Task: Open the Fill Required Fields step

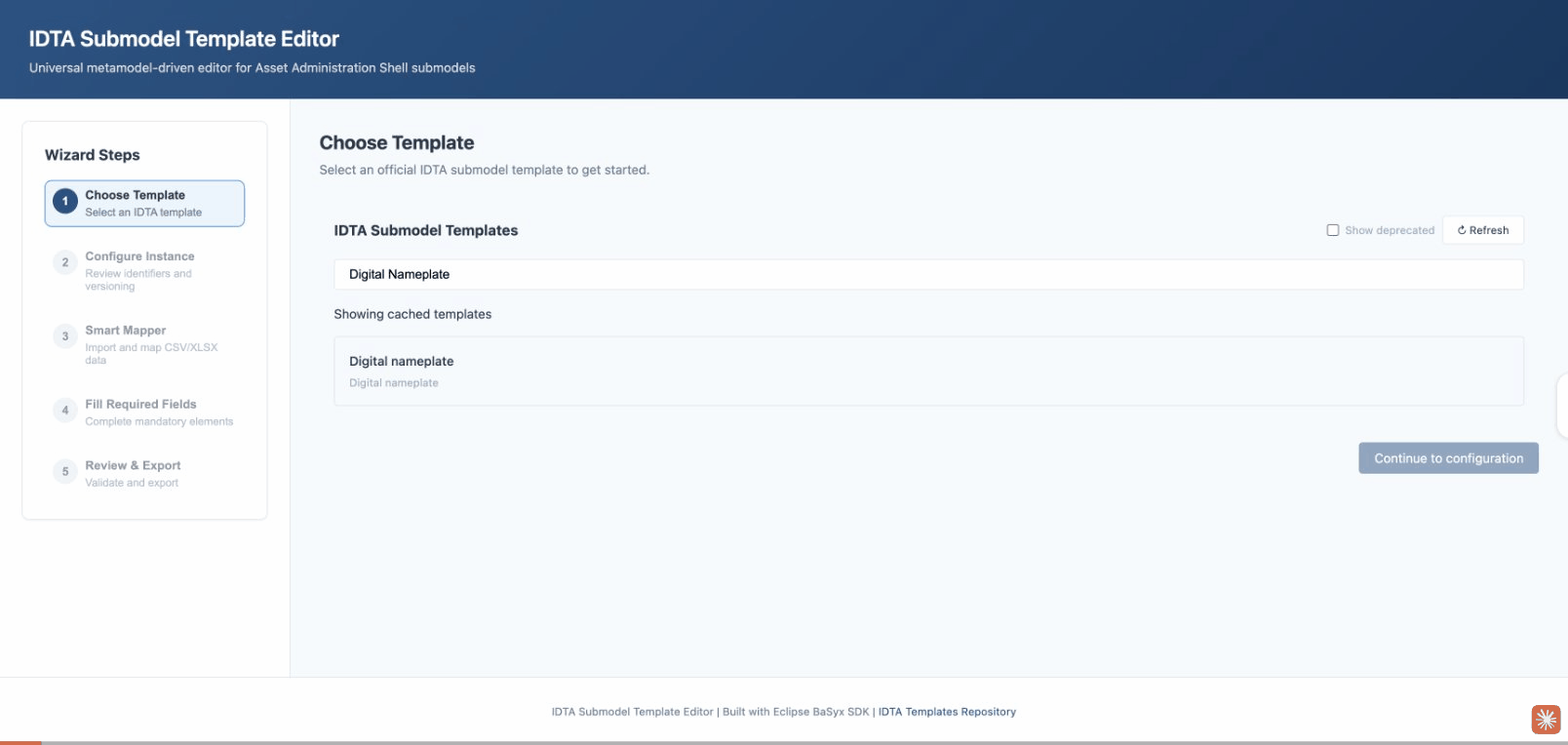Action: (140, 405)
